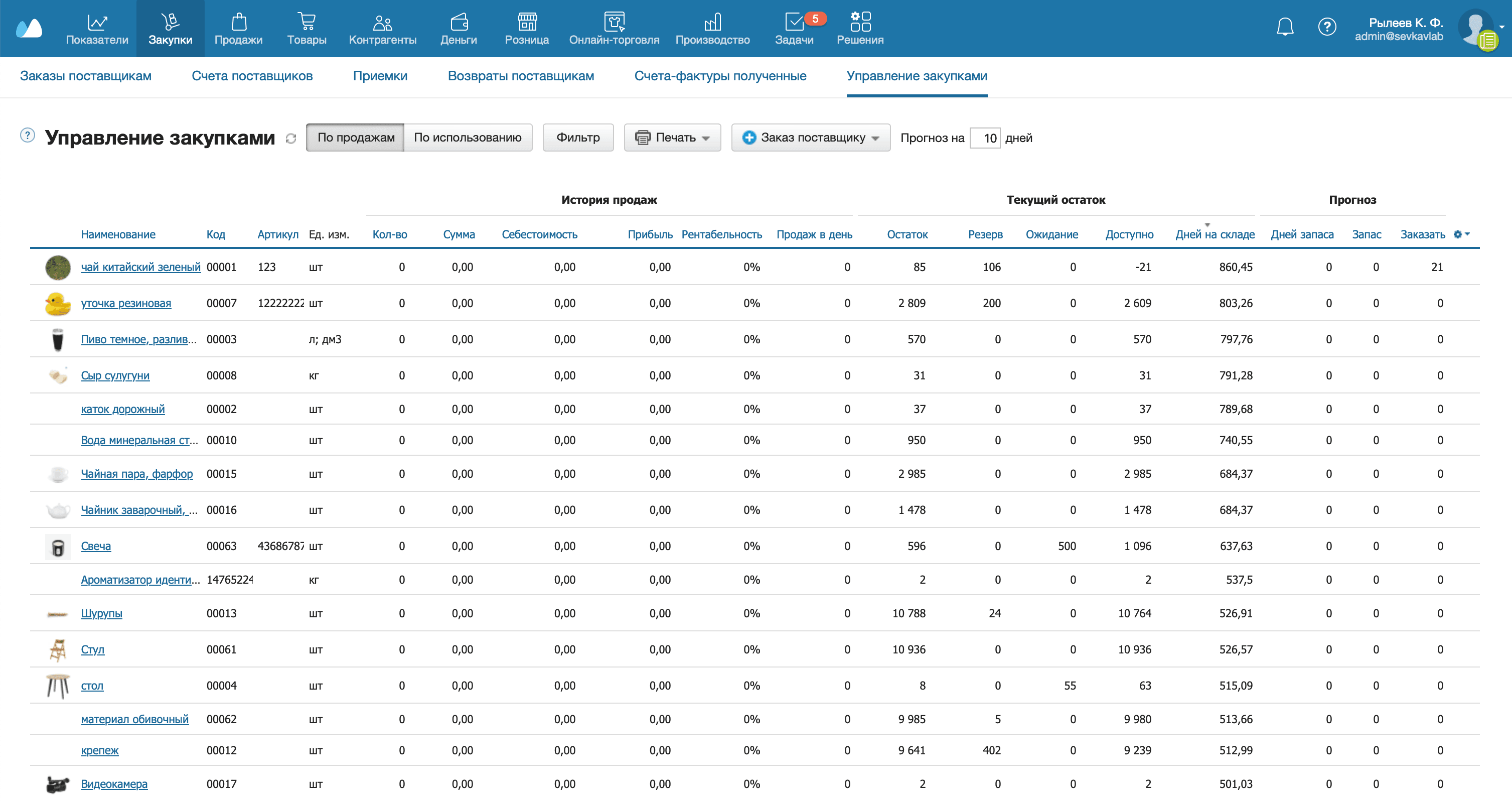Open table column settings gear dropdown
Image resolution: width=1512 pixels, height=801 pixels.
(1461, 234)
